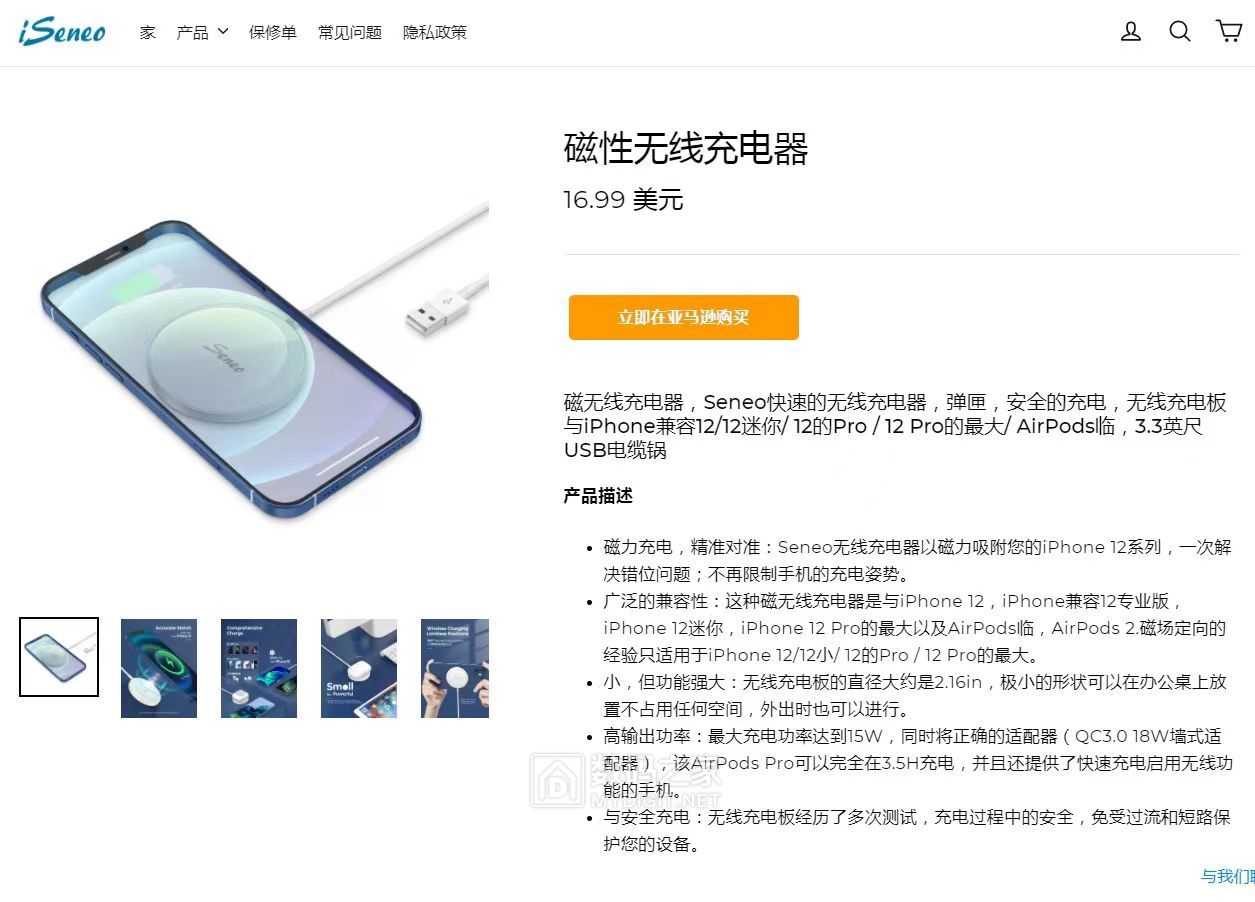The height and width of the screenshot is (902, 1255).
Task: Go to iSeneo logo homepage
Action: click(x=62, y=31)
